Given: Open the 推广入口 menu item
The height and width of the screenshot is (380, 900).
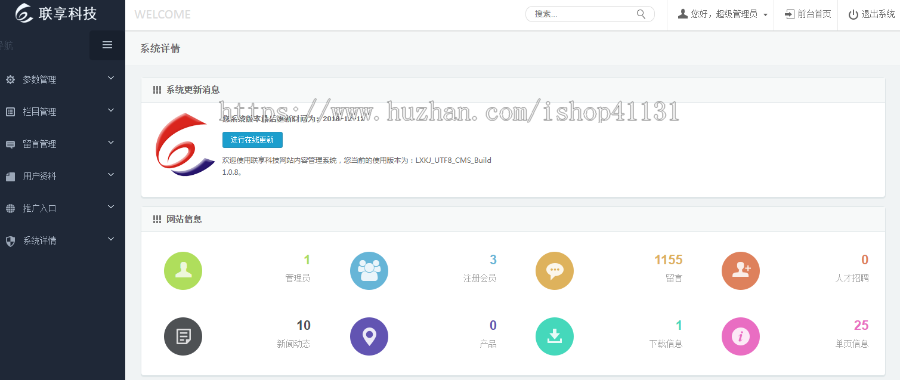Looking at the screenshot, I should pyautogui.click(x=62, y=208).
